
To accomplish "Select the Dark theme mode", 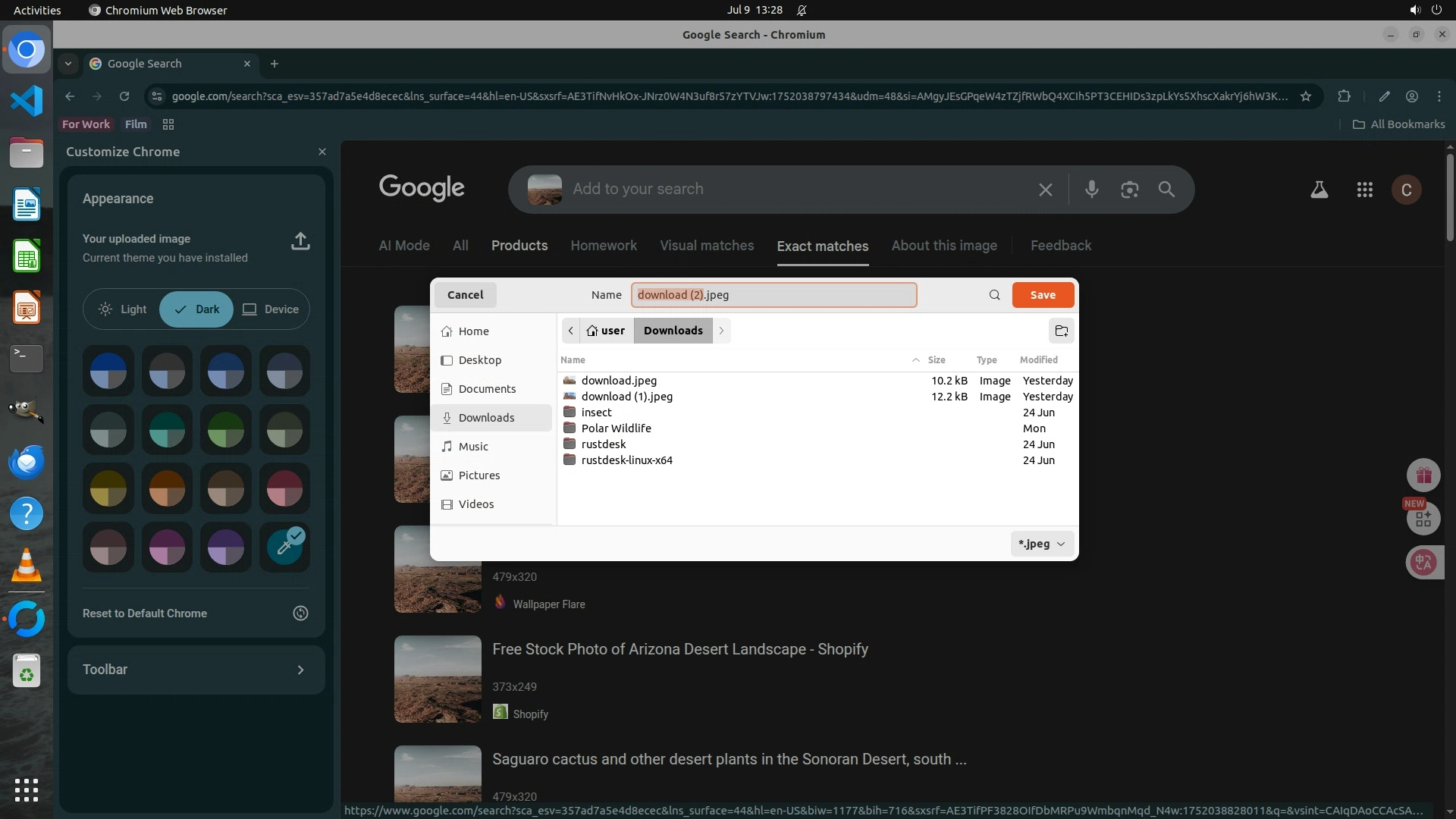I will click(196, 309).
